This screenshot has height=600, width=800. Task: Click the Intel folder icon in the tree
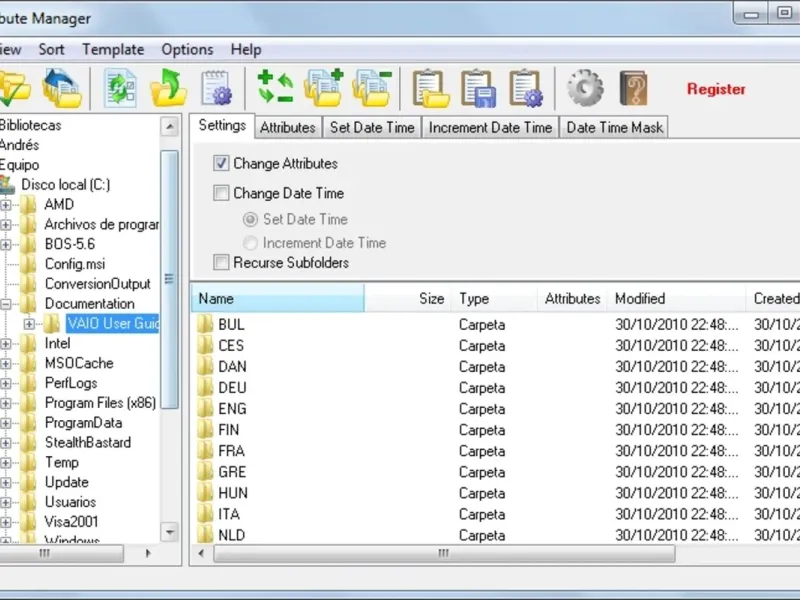29,343
